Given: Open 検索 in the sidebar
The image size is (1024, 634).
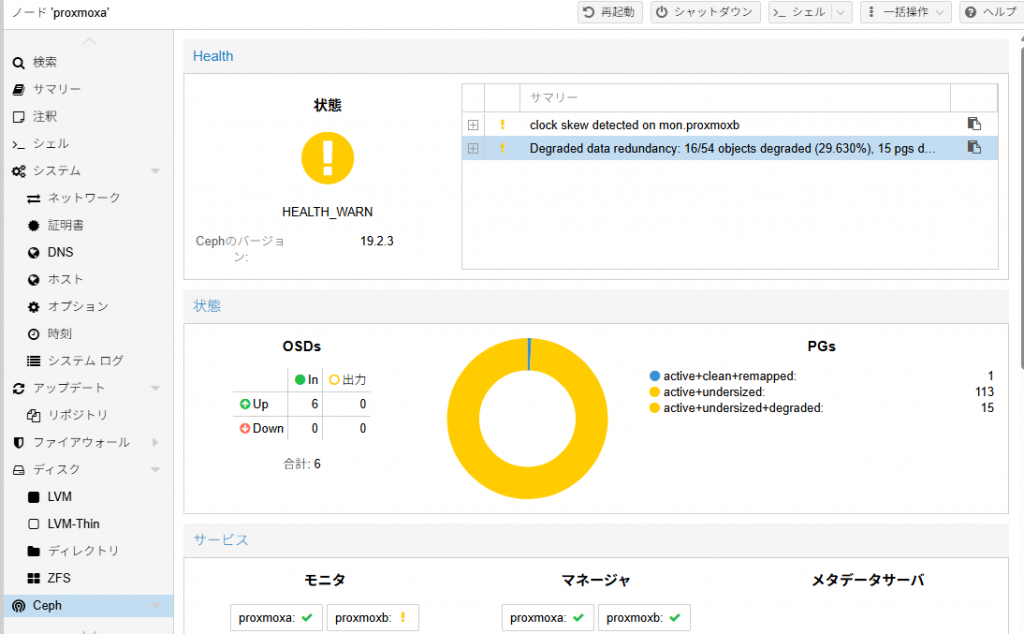Looking at the screenshot, I should [x=45, y=62].
